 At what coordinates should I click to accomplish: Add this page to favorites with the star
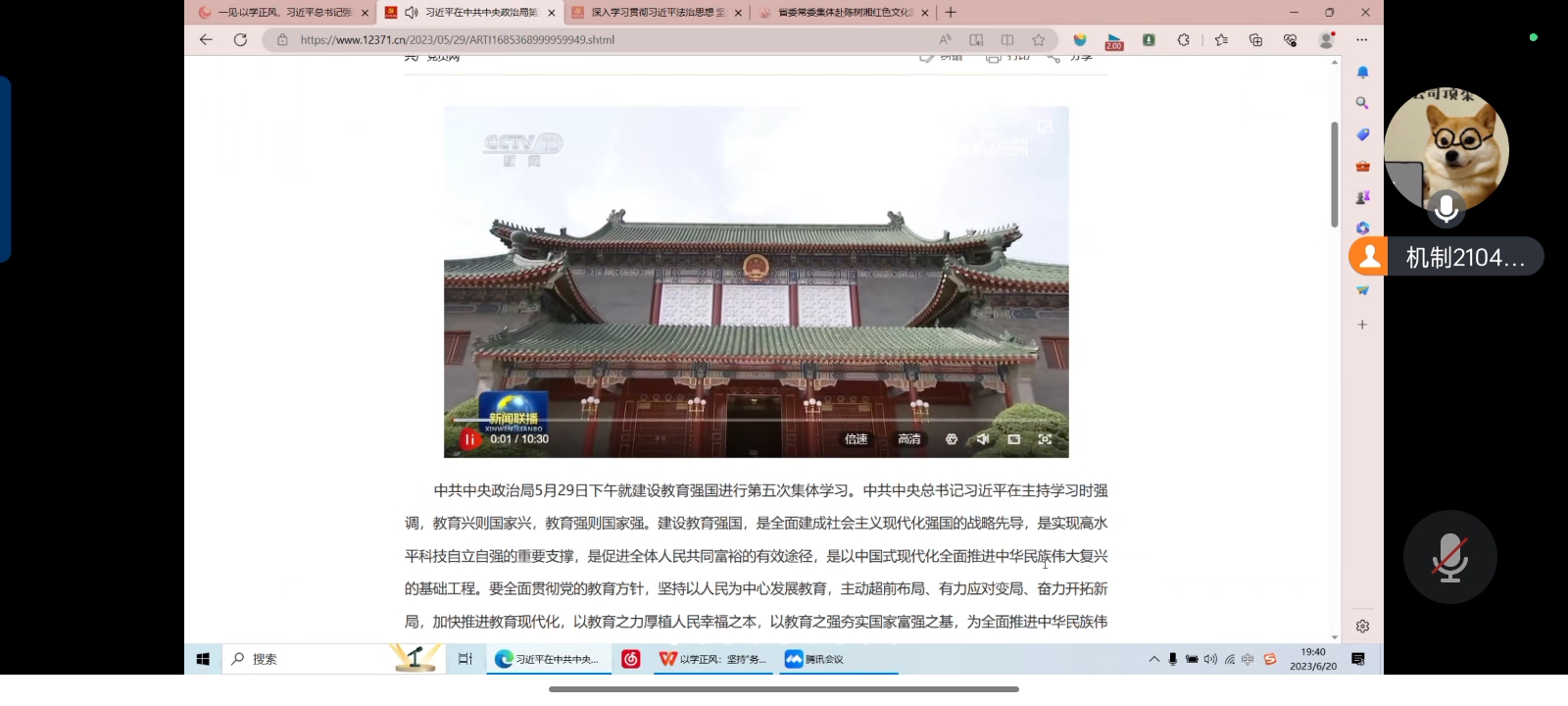1038,40
